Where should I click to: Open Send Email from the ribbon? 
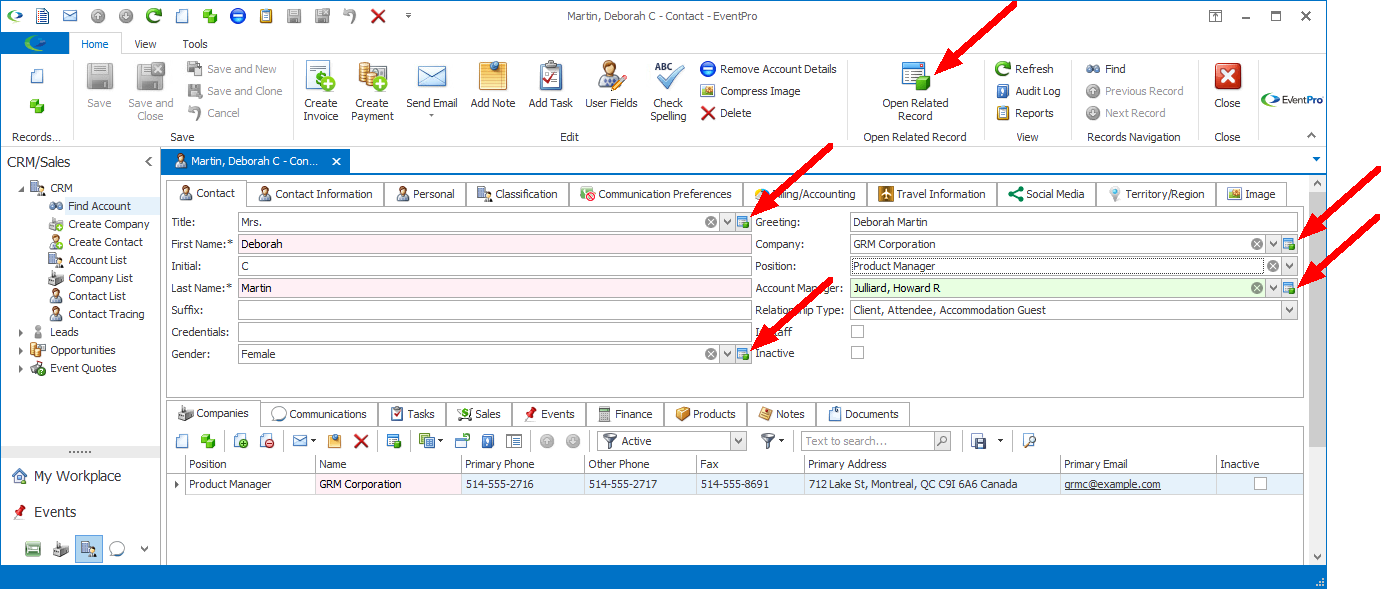(x=431, y=91)
